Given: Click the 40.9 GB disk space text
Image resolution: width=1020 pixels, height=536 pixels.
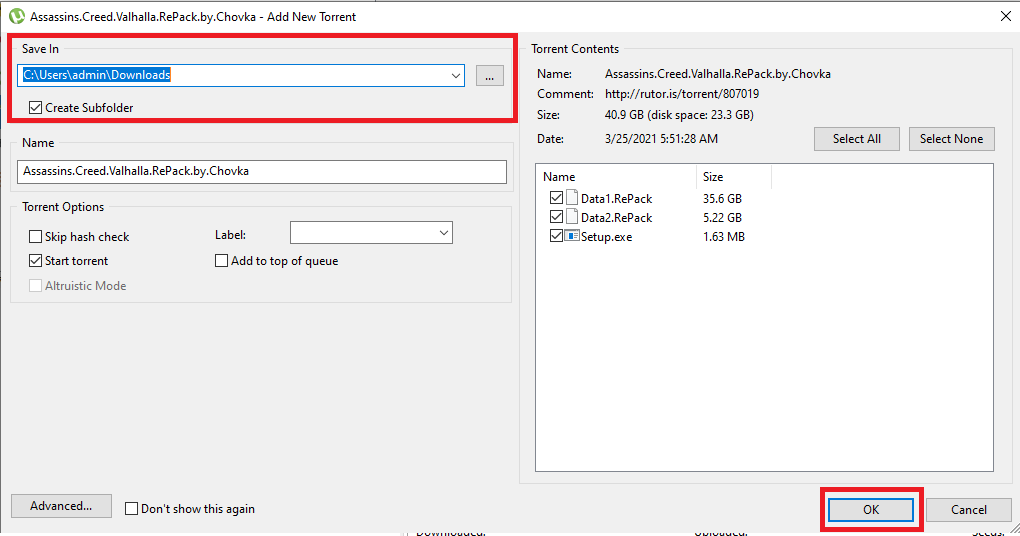Looking at the screenshot, I should (679, 115).
